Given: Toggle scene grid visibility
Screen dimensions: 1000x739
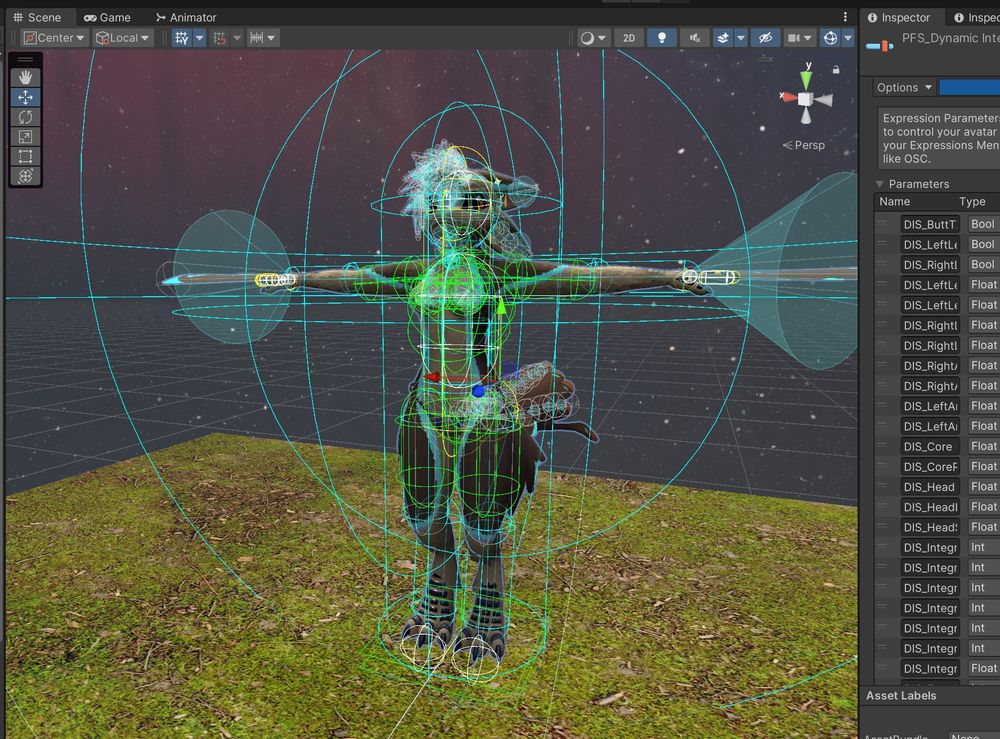Looking at the screenshot, I should (x=182, y=38).
